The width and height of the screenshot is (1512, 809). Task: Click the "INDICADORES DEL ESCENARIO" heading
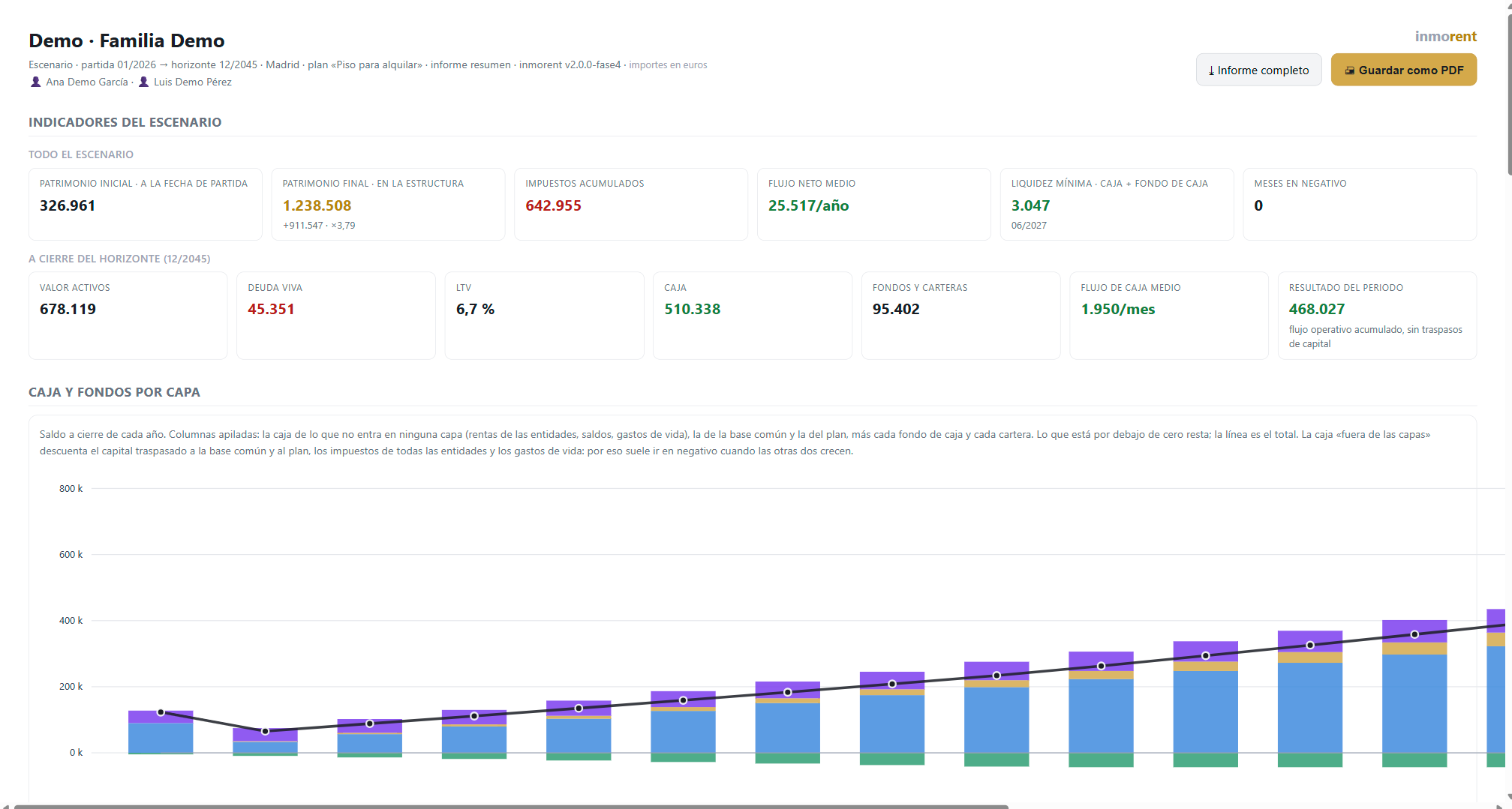tap(125, 122)
